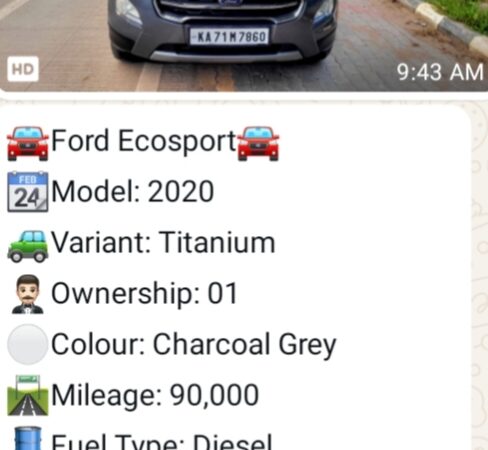Click the KA71M7860 license plate in photo
This screenshot has height=450, width=488.
click(x=230, y=36)
